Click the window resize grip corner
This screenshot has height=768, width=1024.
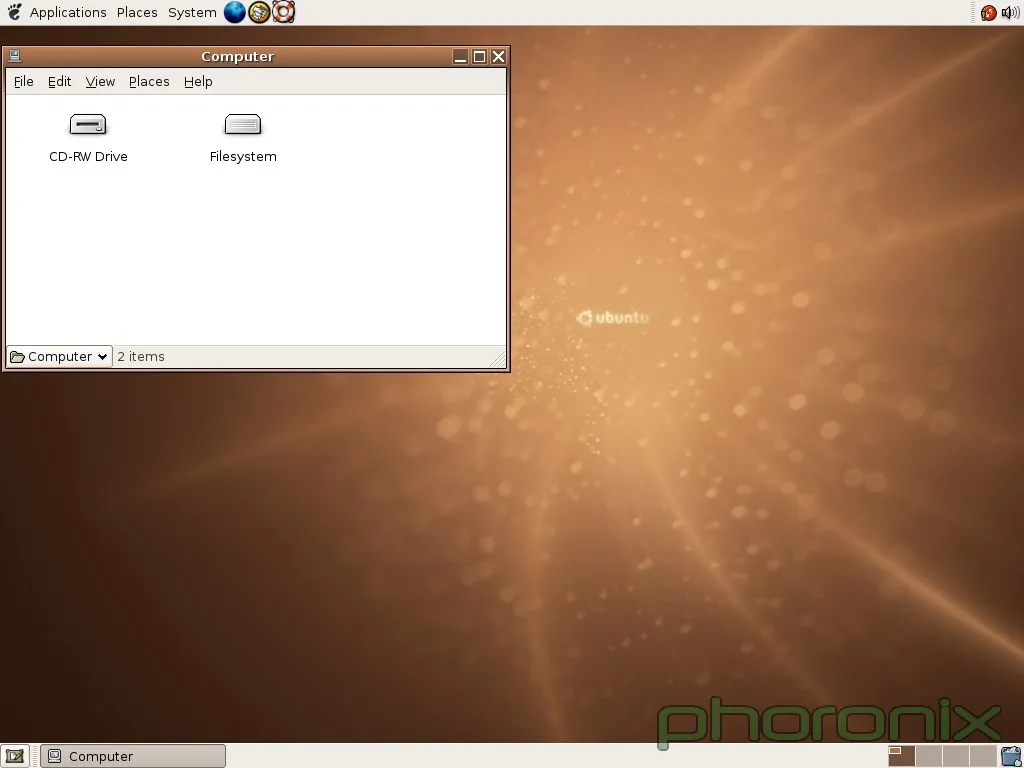(498, 359)
